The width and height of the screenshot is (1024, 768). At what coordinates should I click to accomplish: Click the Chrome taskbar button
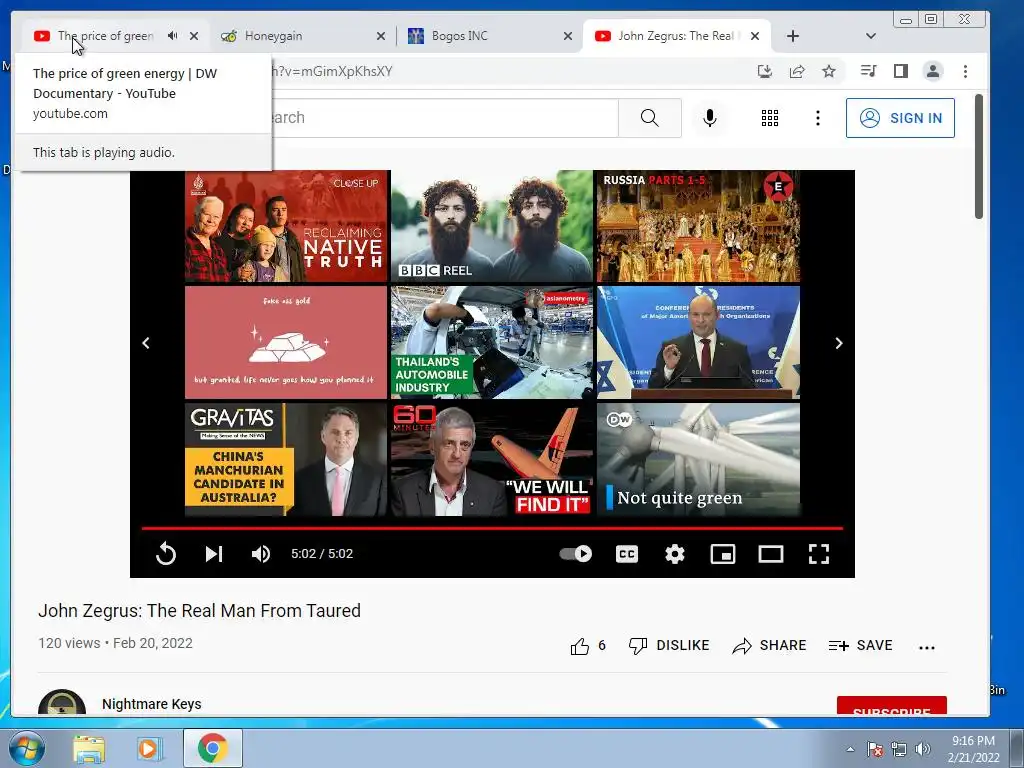coord(212,748)
